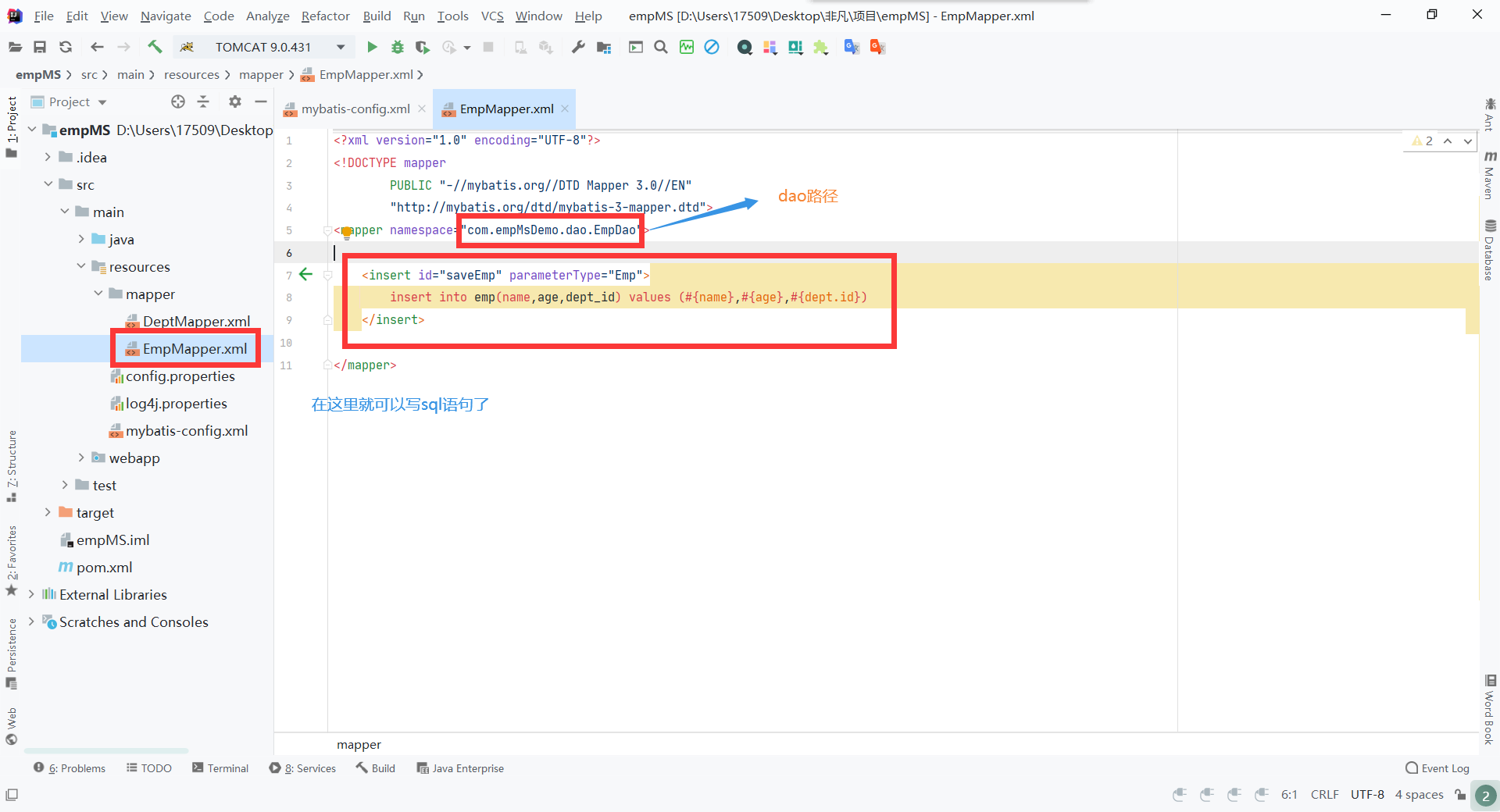This screenshot has height=812, width=1500.
Task: Collapse the empMS root project node
Action: point(32,130)
